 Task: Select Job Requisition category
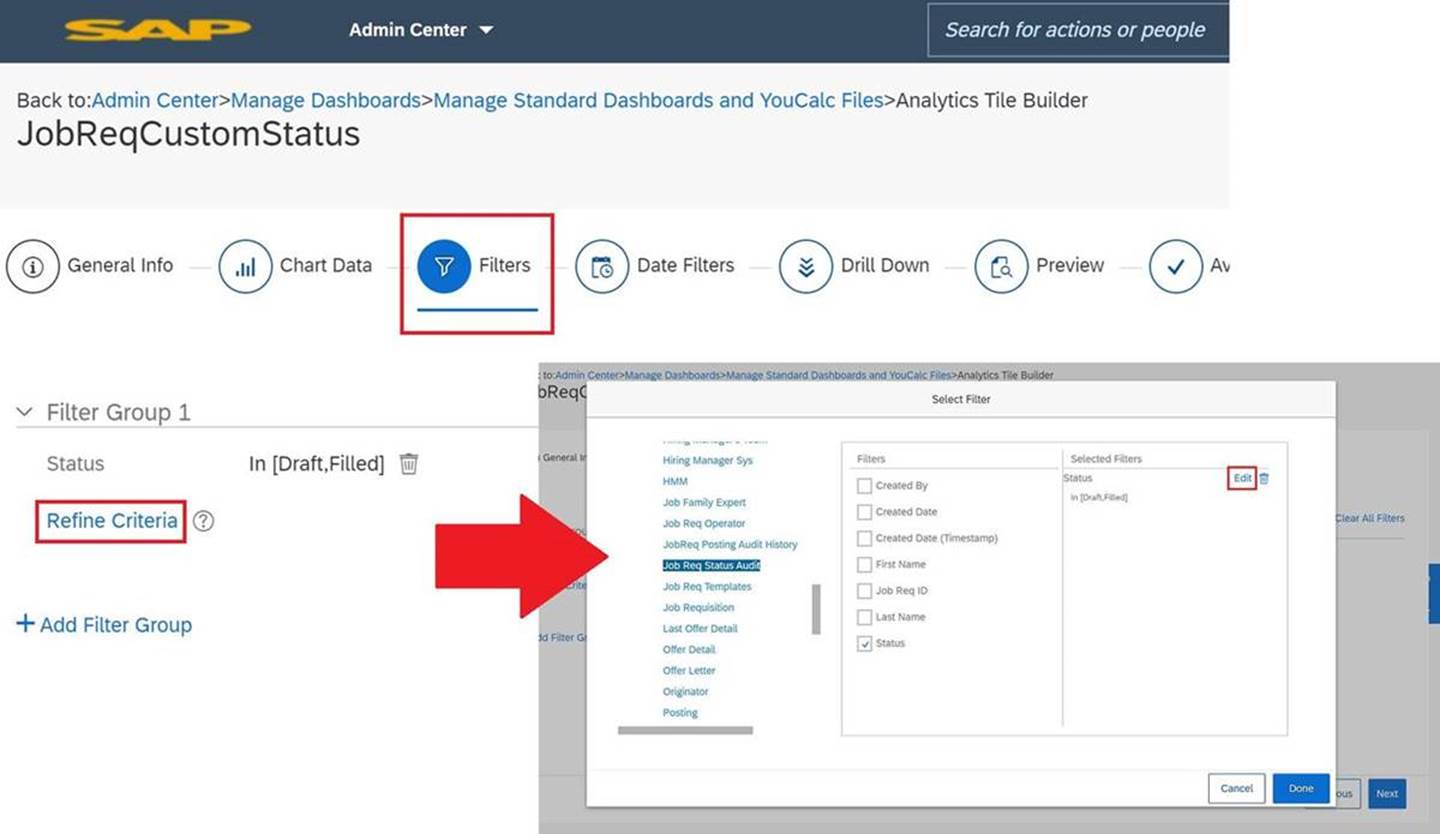(x=698, y=608)
